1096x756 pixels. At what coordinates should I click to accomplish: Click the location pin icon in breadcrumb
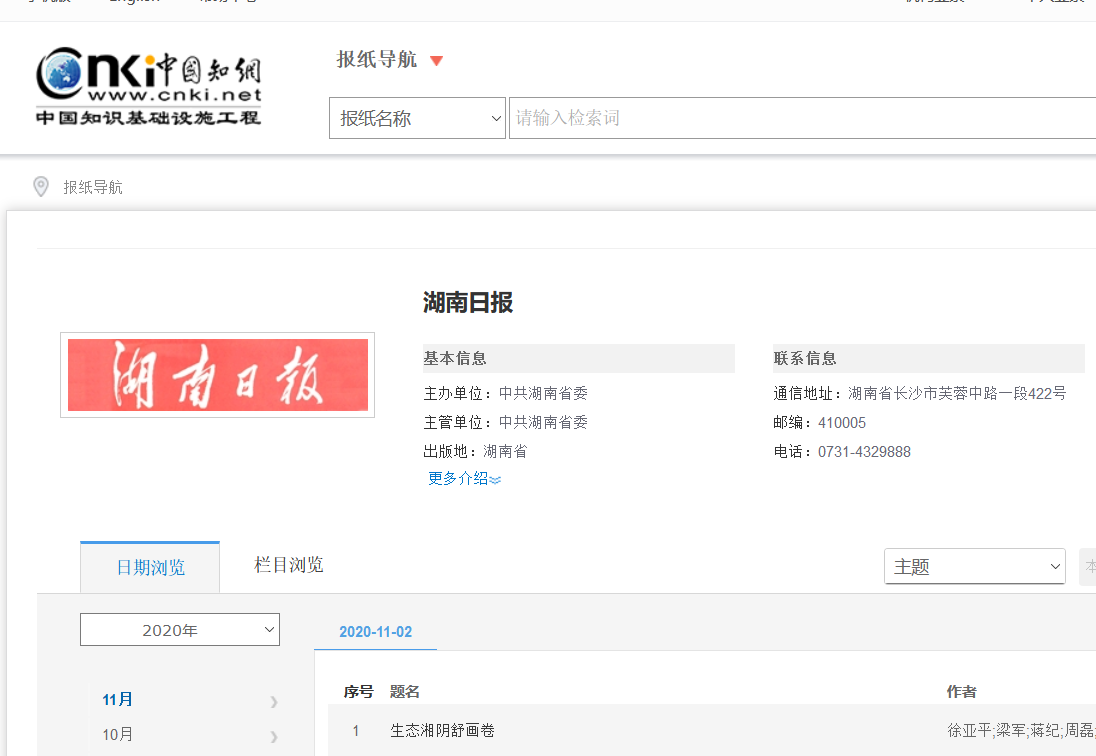coord(41,187)
